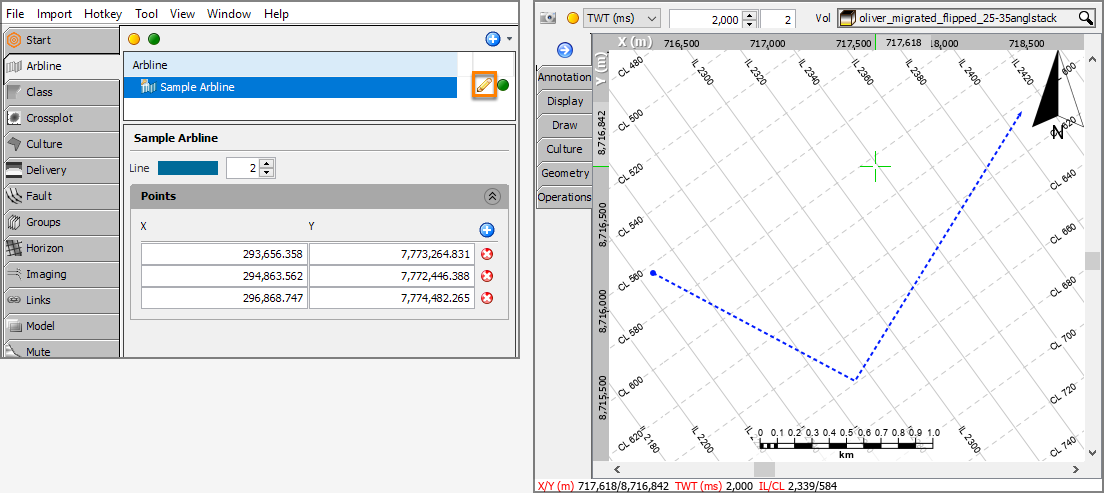1104x493 pixels.
Task: Open the Operations side tab
Action: coord(565,197)
